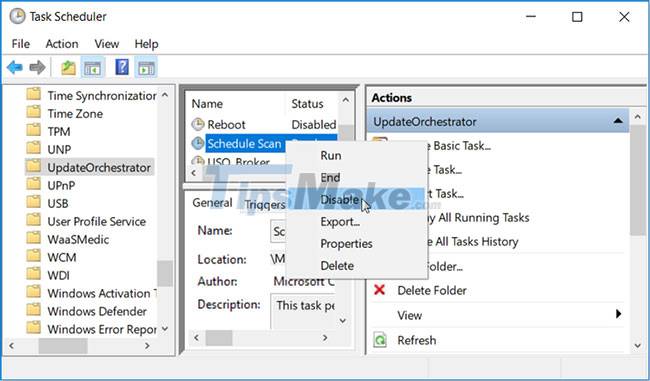Click the WaaSMedic folder icon
The width and height of the screenshot is (650, 381).
[x=34, y=238]
